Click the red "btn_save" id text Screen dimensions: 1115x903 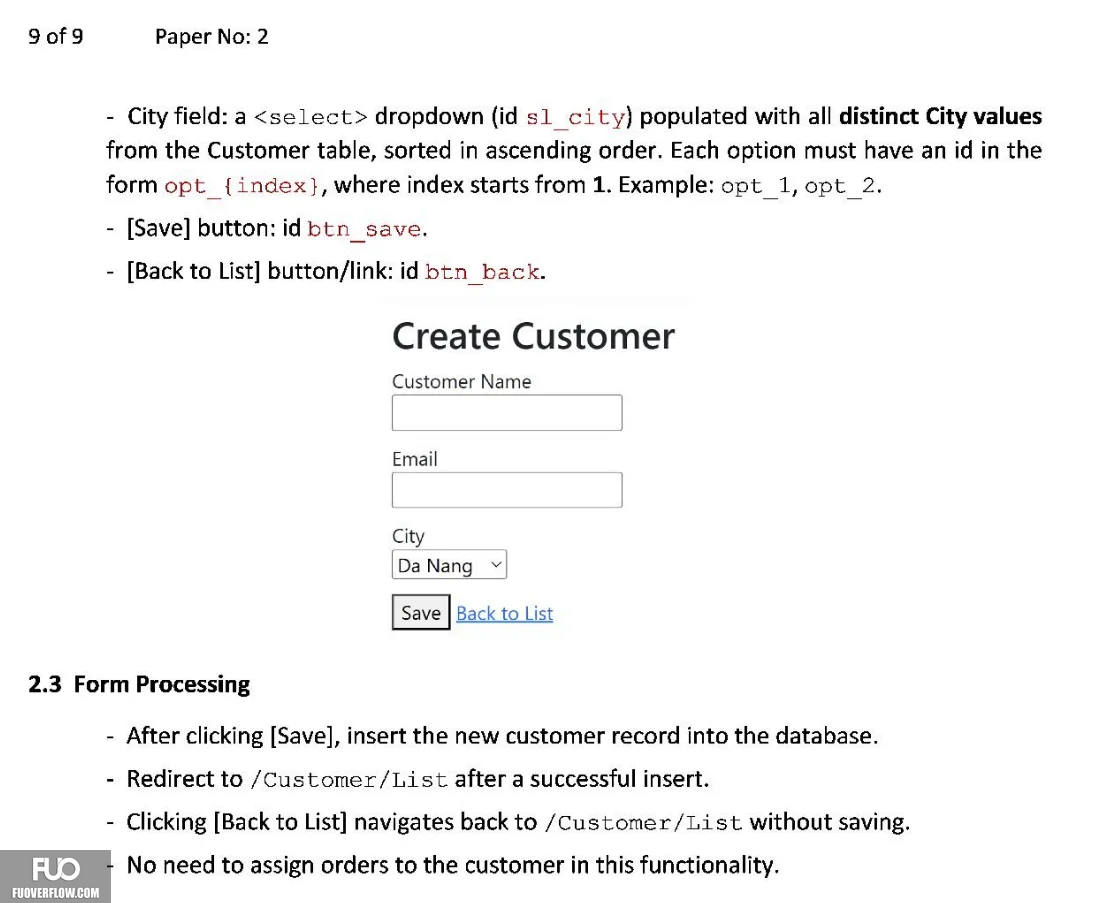coord(364,229)
